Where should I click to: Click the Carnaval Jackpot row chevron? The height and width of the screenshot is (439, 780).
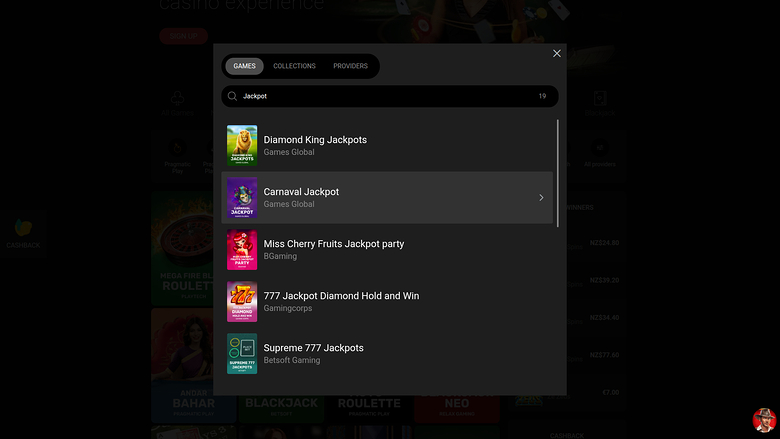[541, 198]
